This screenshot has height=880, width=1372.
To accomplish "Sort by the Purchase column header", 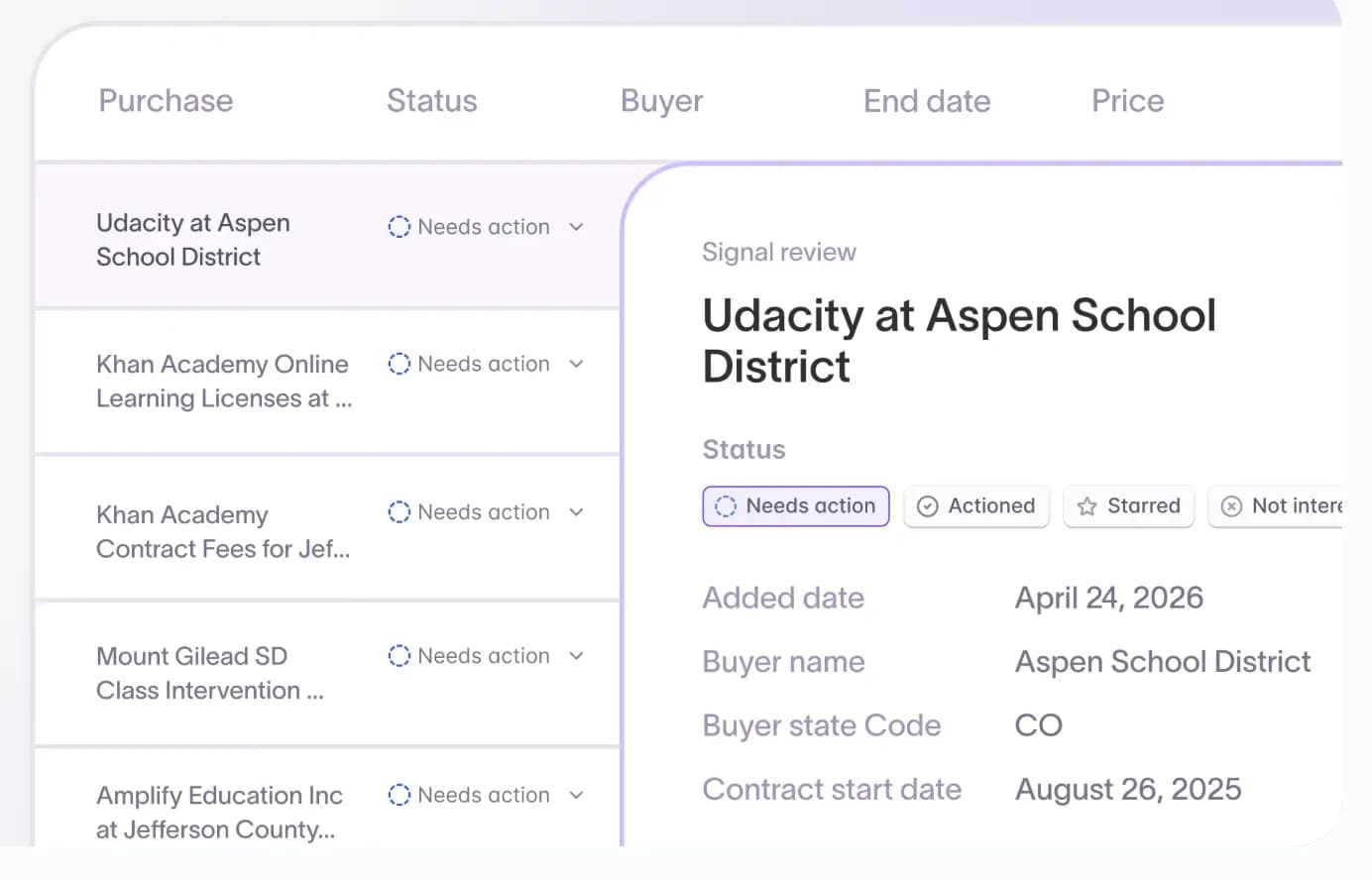I will 166,101.
